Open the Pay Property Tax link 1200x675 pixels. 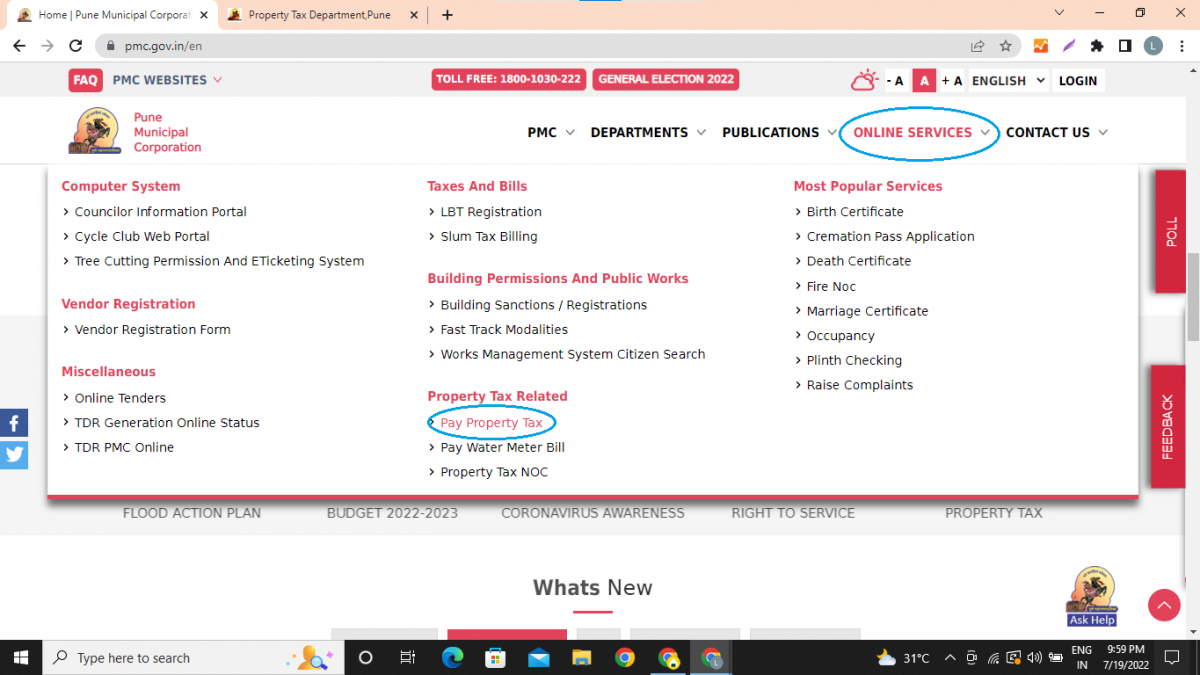491,423
